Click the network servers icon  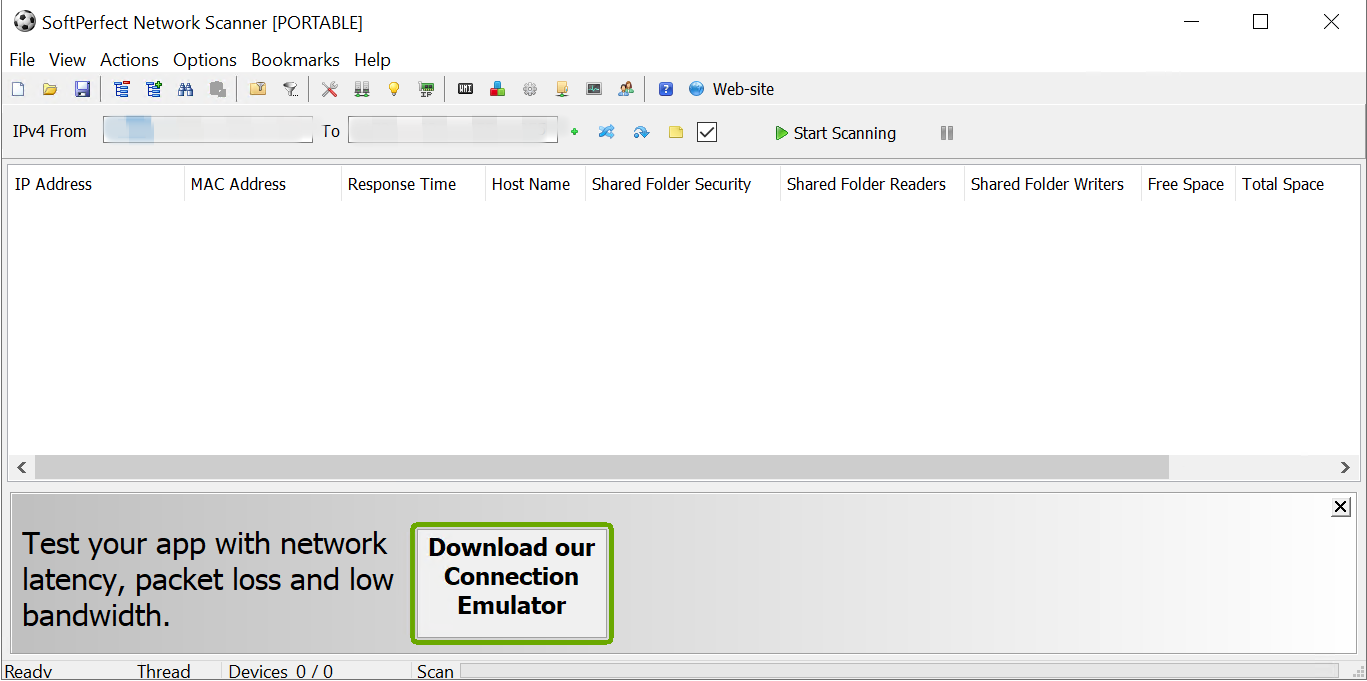tap(362, 89)
